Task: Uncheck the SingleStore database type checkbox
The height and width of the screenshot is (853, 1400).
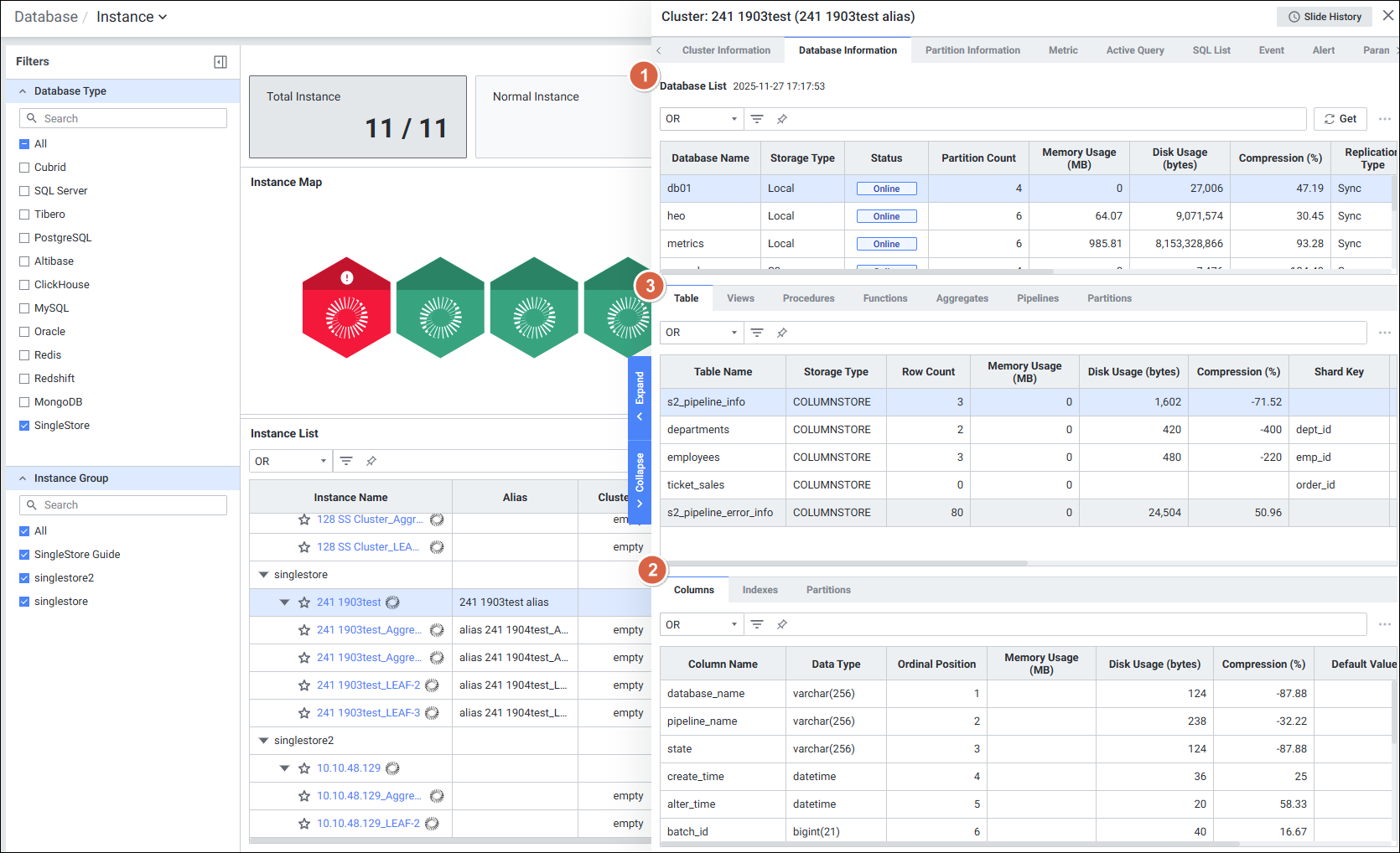Action: pos(24,426)
